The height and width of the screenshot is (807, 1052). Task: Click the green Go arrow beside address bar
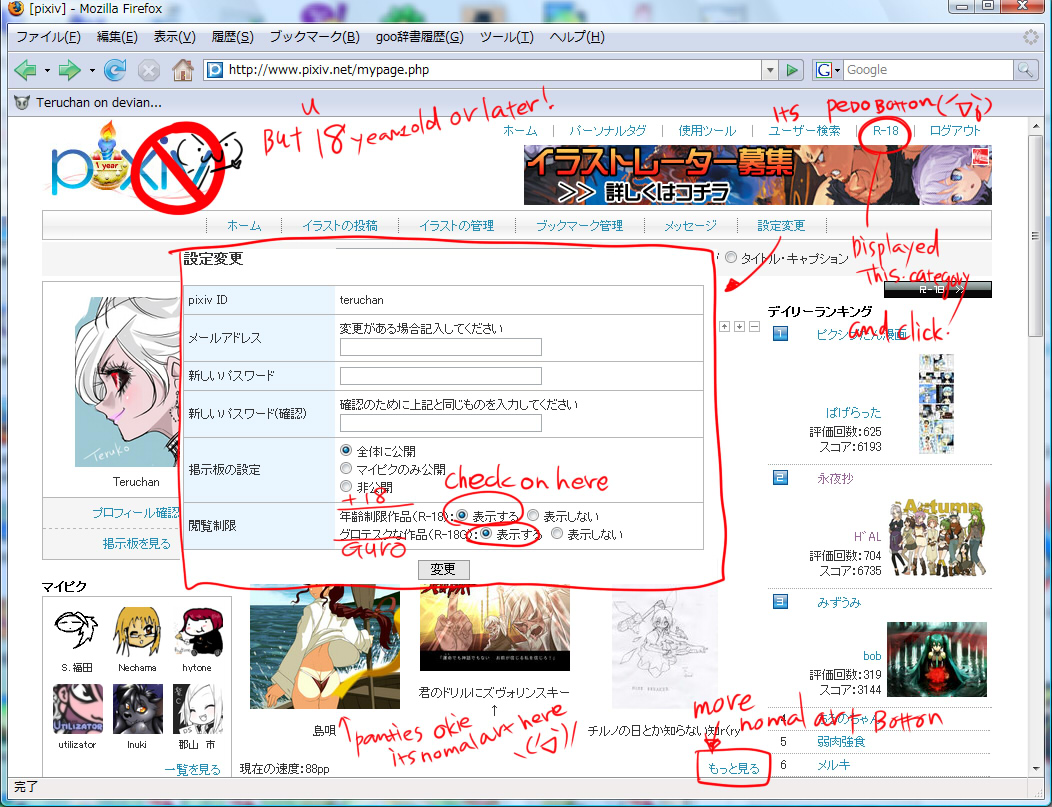coord(792,70)
